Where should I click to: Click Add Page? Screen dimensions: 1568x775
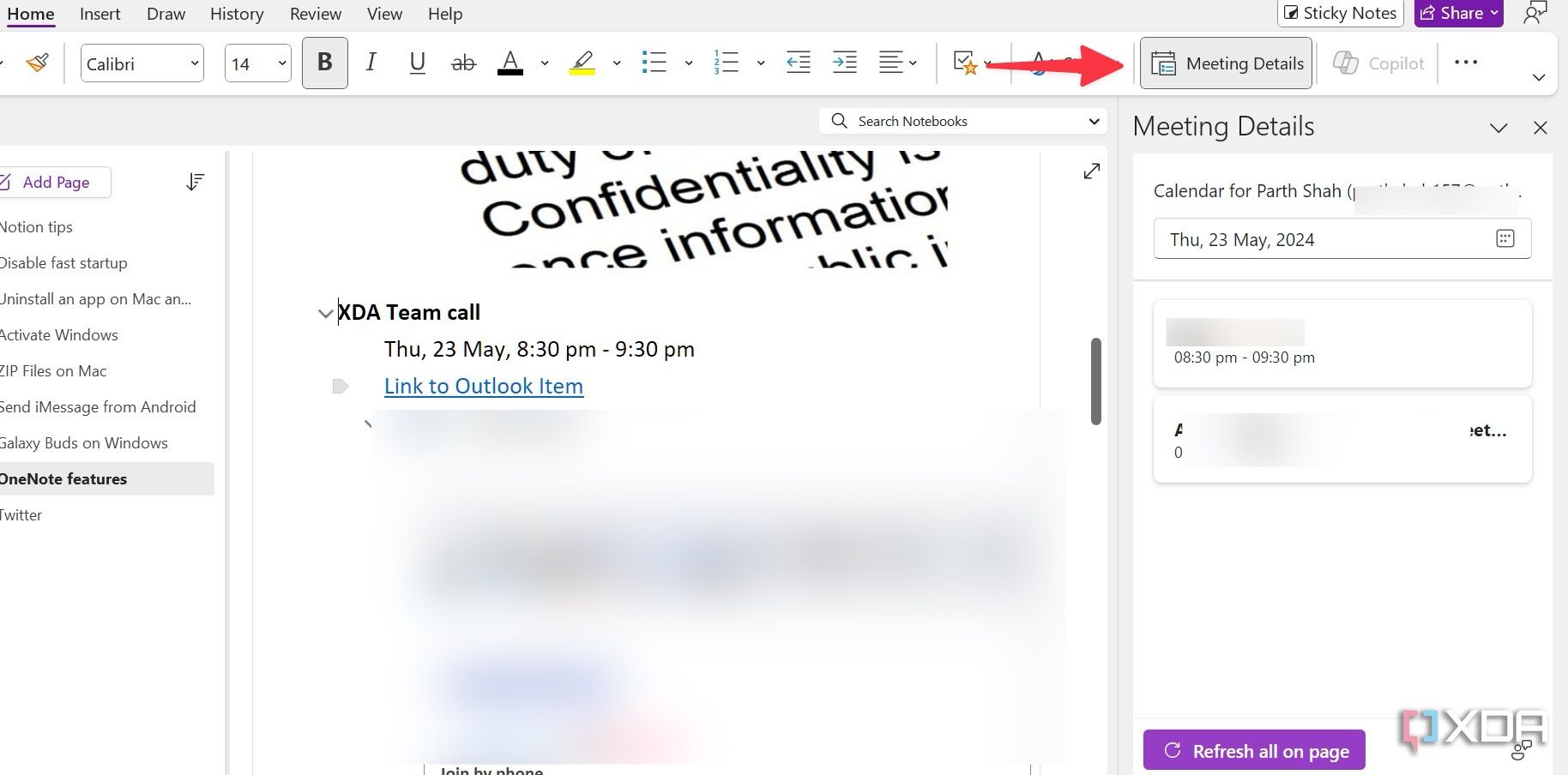pos(55,182)
